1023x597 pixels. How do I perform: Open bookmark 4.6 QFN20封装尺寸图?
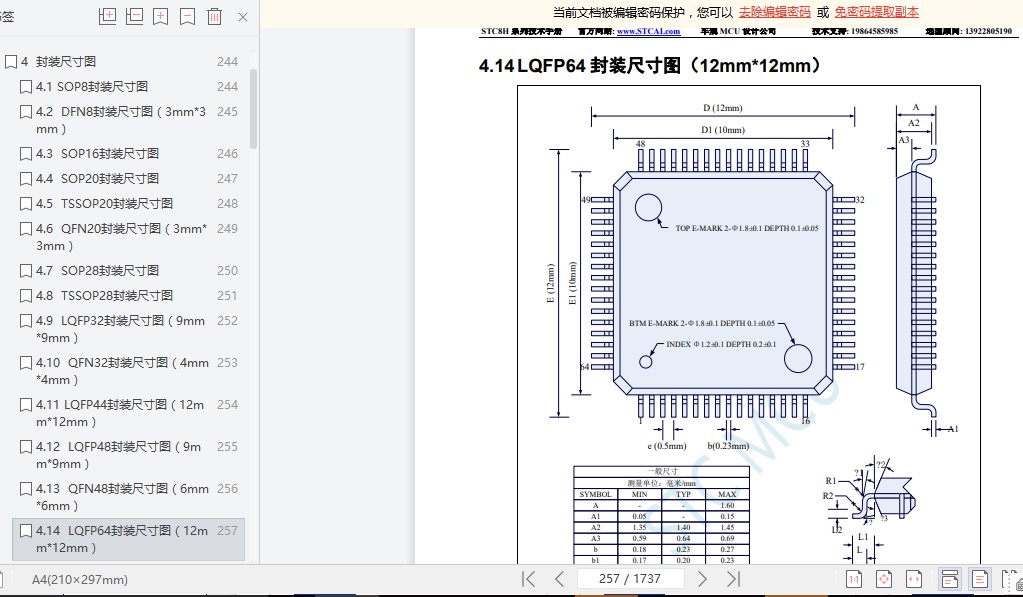121,237
